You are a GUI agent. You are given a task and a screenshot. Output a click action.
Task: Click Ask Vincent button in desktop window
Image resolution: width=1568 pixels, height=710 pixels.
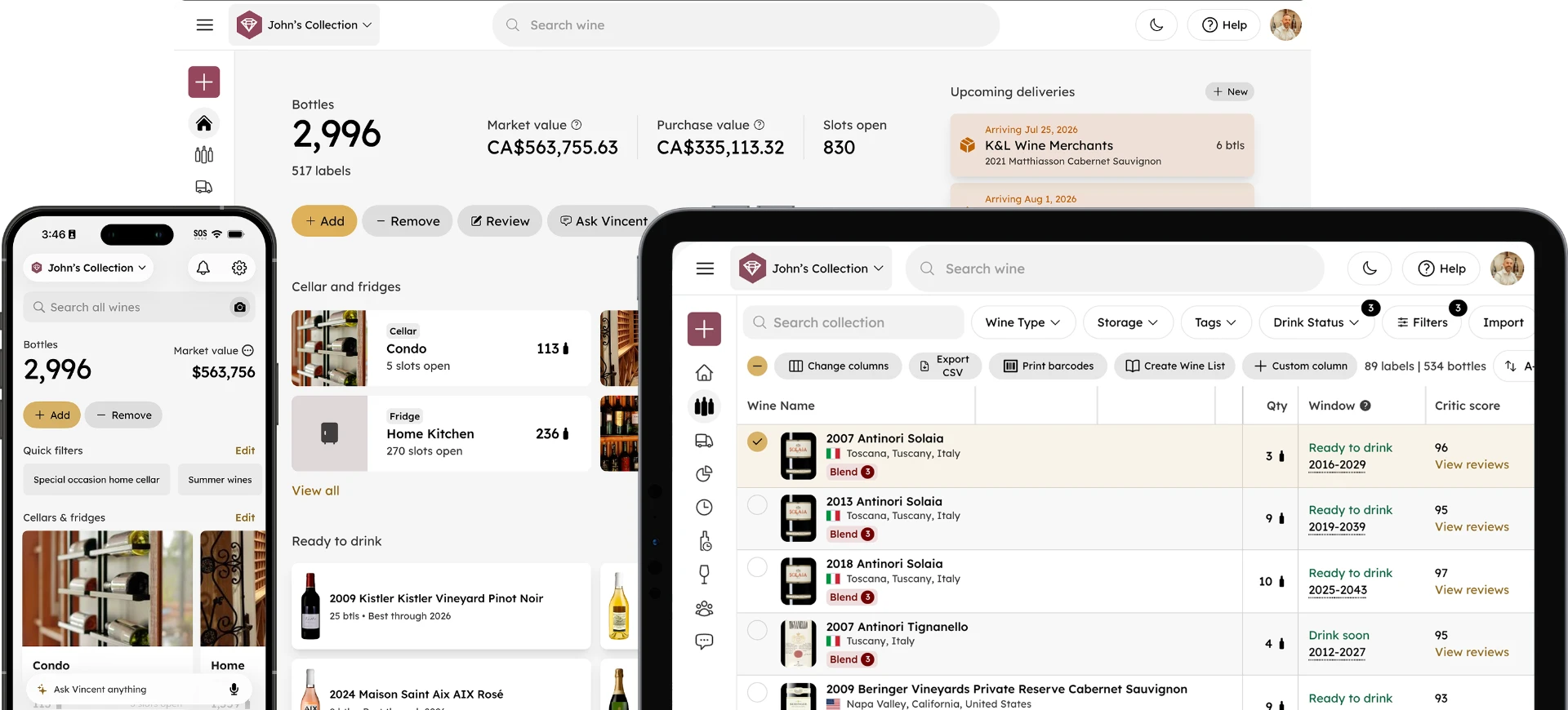pos(604,221)
